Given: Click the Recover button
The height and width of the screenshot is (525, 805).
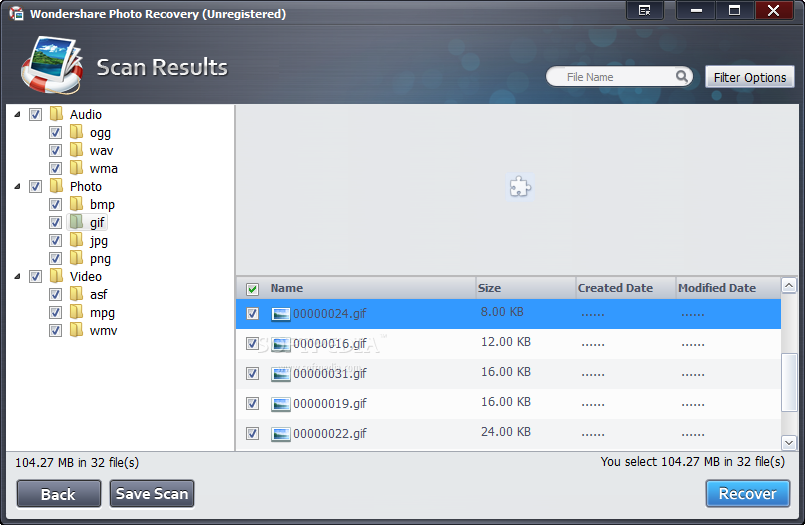Looking at the screenshot, I should pos(748,494).
